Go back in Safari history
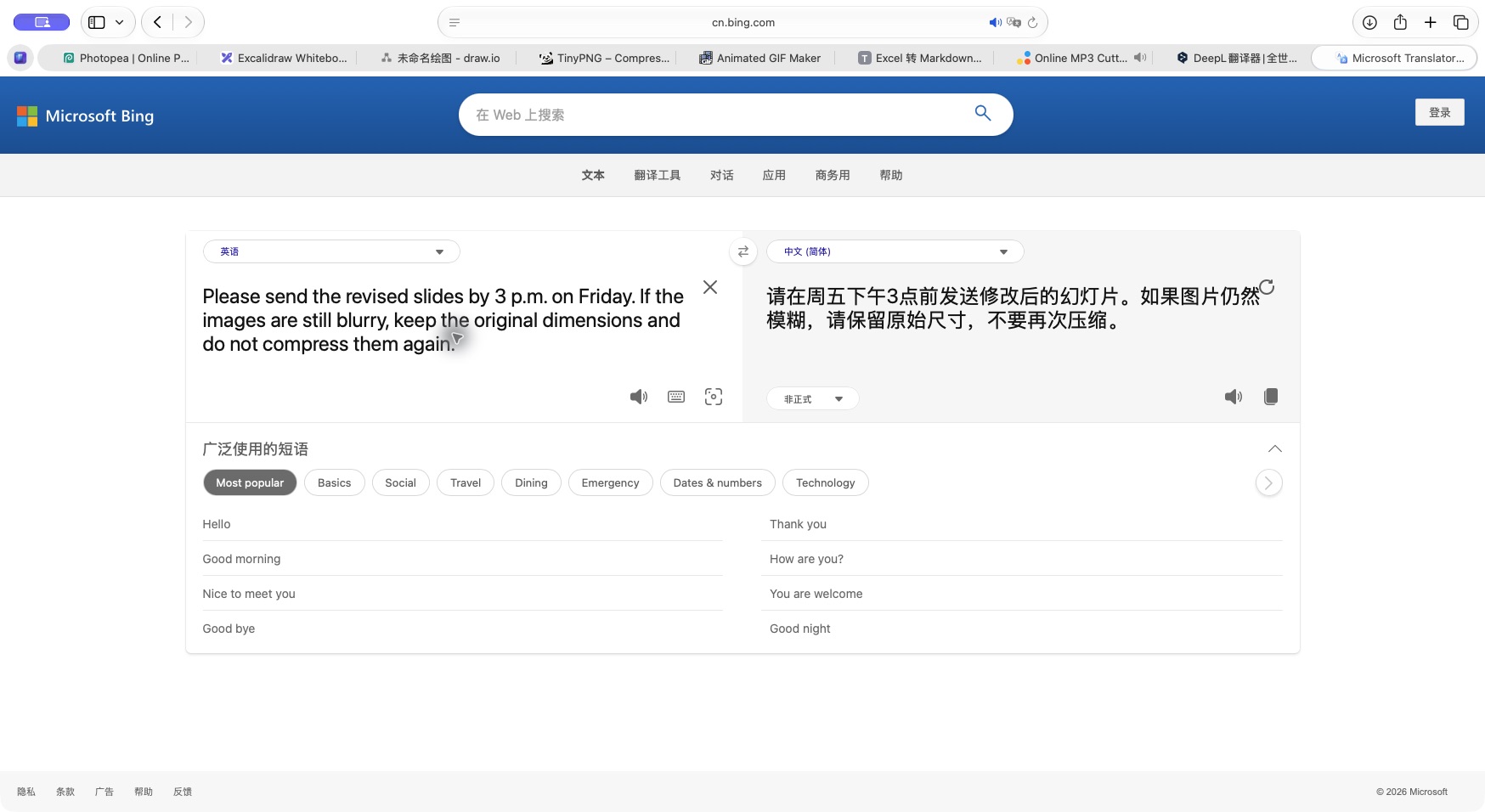The height and width of the screenshot is (812, 1485). tap(157, 22)
